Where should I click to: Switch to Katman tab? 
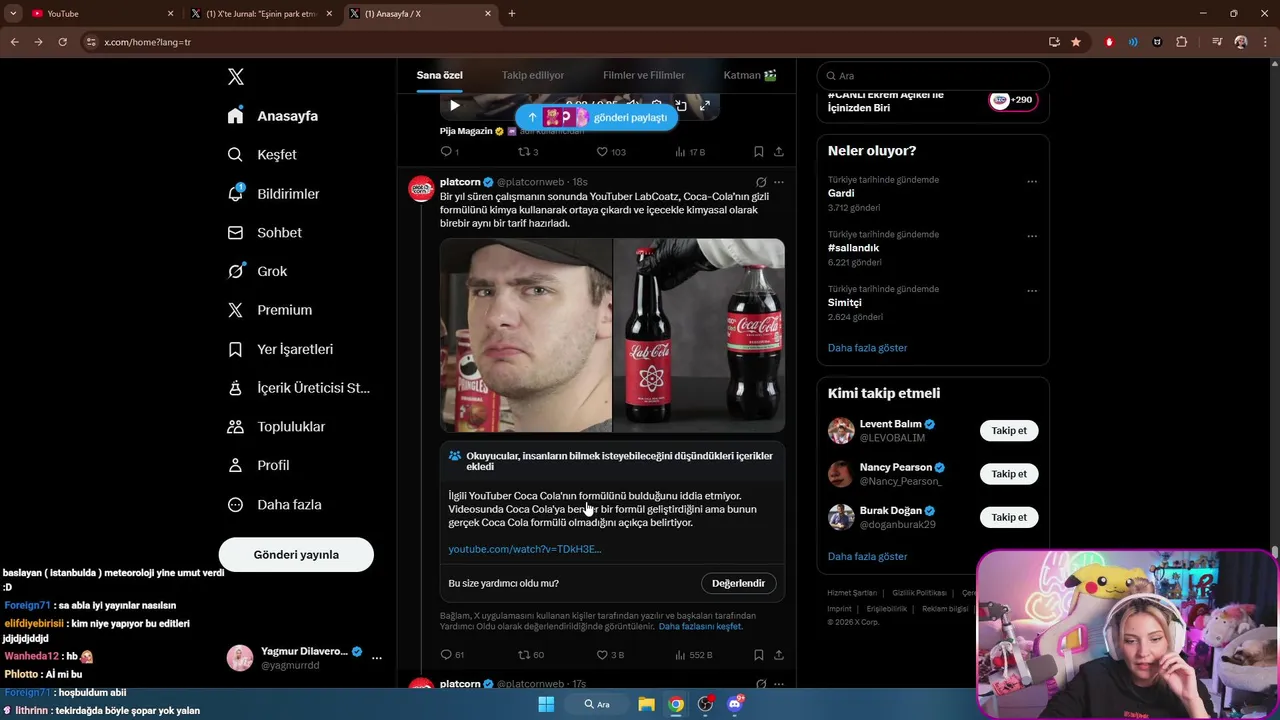pos(750,75)
